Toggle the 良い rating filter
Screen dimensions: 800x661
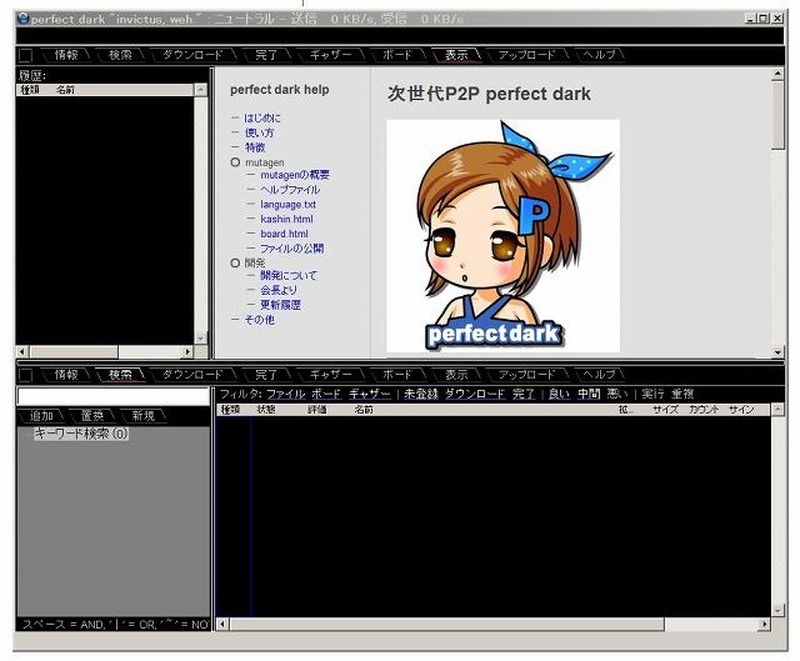pyautogui.click(x=558, y=394)
